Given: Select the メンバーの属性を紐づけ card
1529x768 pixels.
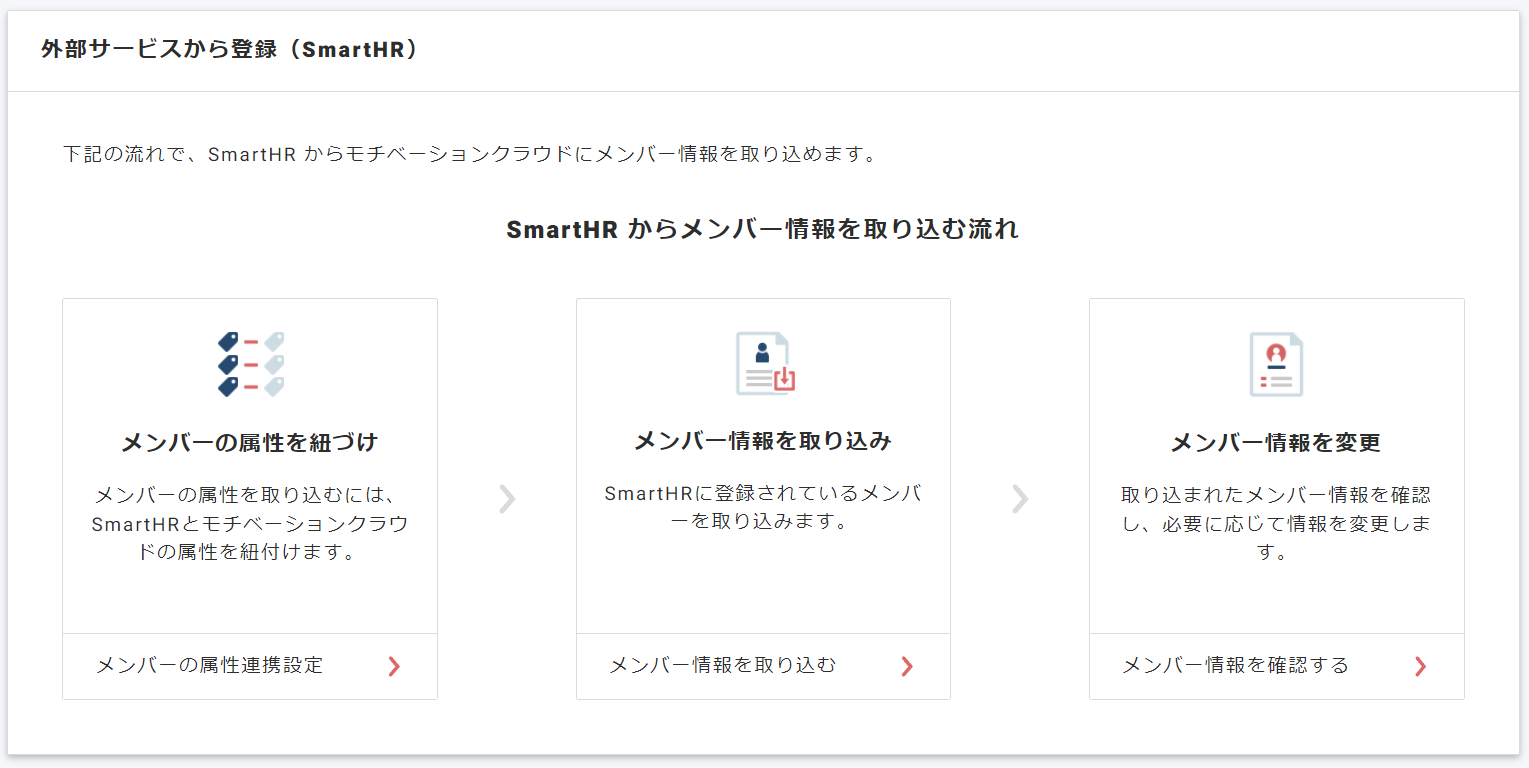Looking at the screenshot, I should (249, 465).
